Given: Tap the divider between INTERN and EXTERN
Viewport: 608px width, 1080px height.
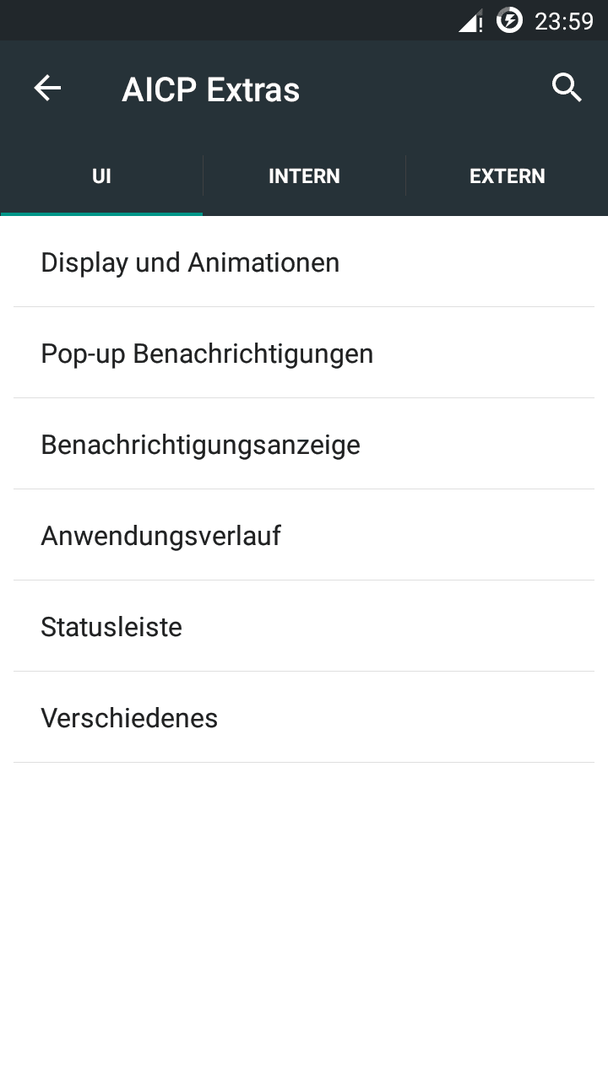Looking at the screenshot, I should coord(406,176).
